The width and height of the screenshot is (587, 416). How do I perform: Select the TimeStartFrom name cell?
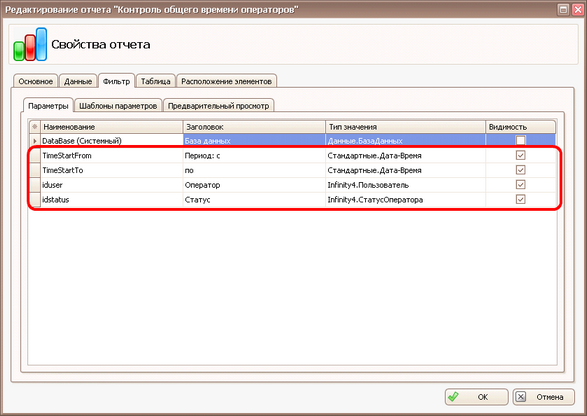click(112, 155)
